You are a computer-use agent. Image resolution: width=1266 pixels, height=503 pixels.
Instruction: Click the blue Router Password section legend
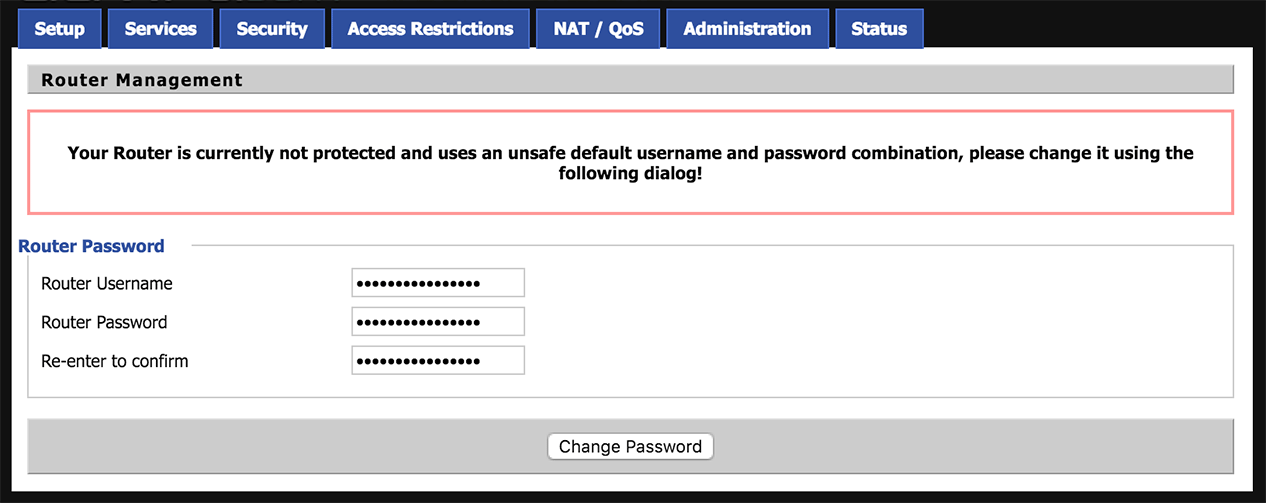click(91, 246)
